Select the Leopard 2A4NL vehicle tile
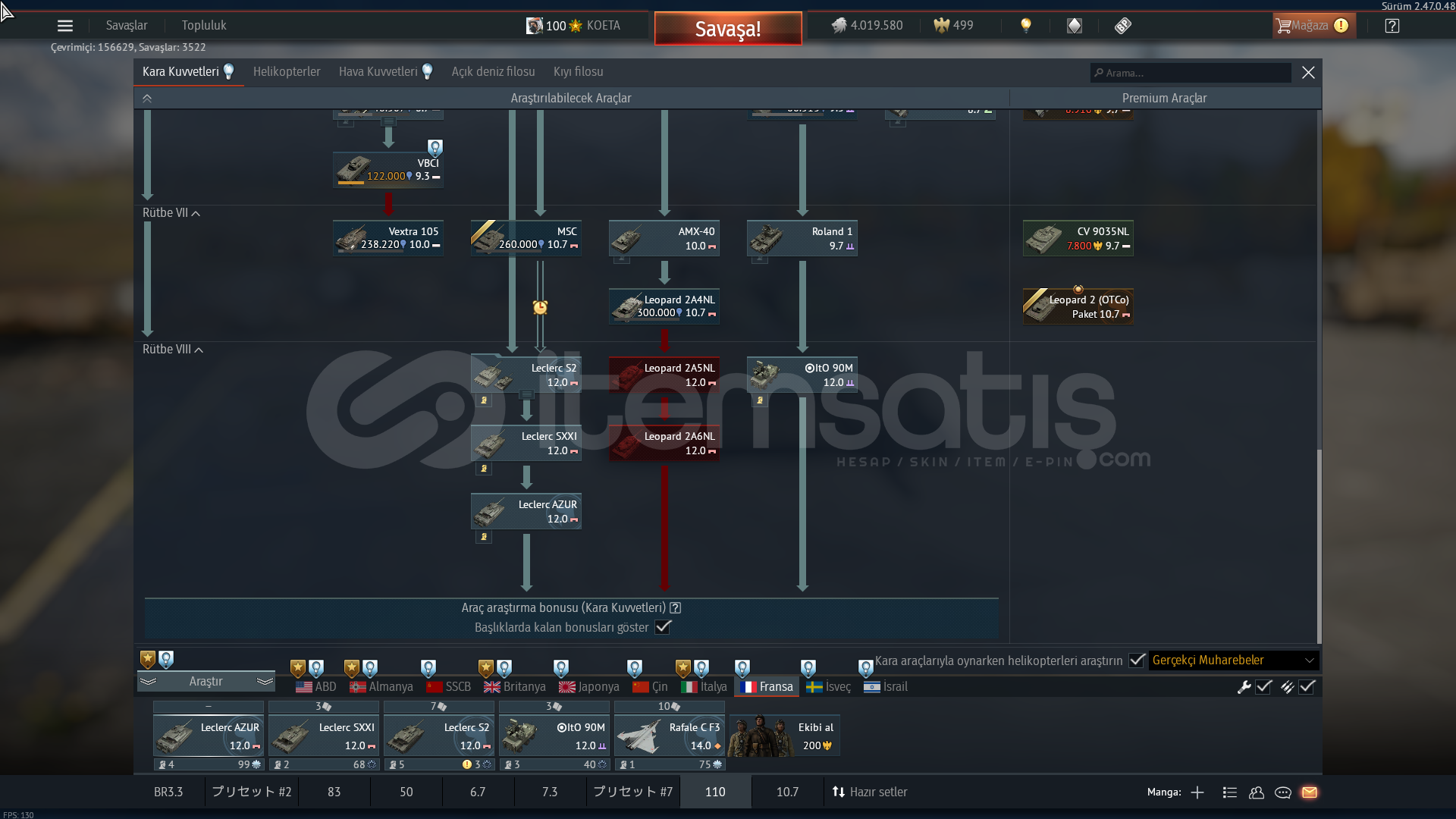Image resolution: width=1456 pixels, height=819 pixels. [x=664, y=306]
